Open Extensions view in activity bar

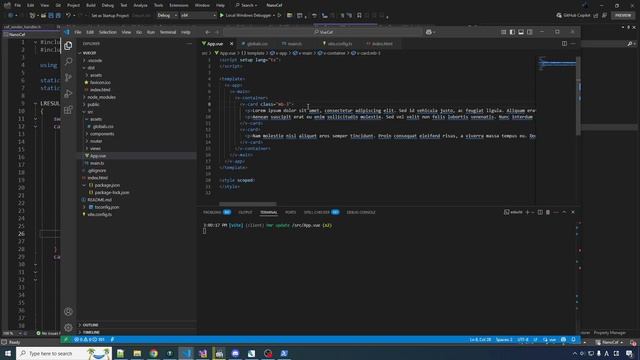coord(68,110)
